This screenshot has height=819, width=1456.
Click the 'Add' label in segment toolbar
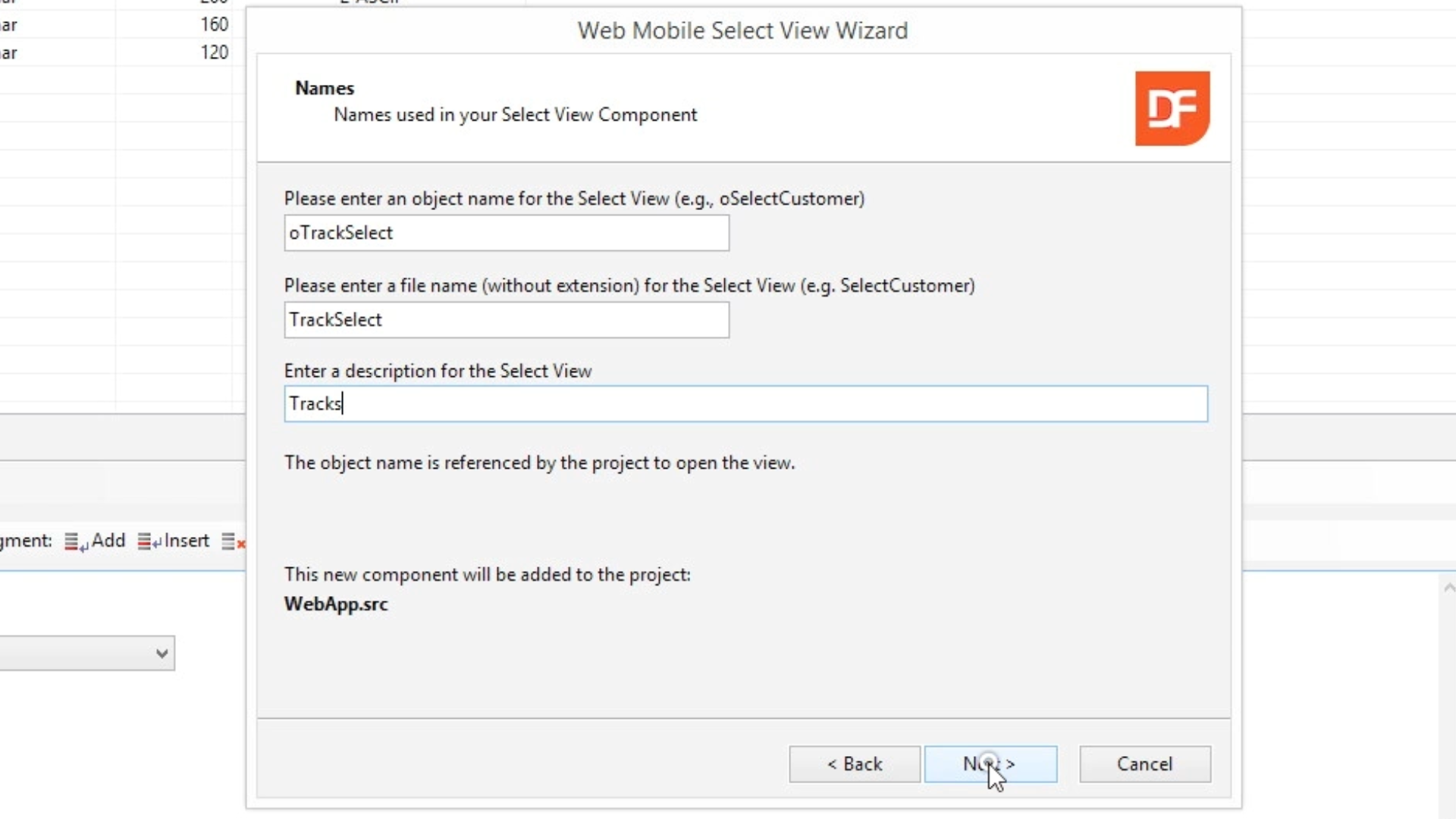pos(108,541)
